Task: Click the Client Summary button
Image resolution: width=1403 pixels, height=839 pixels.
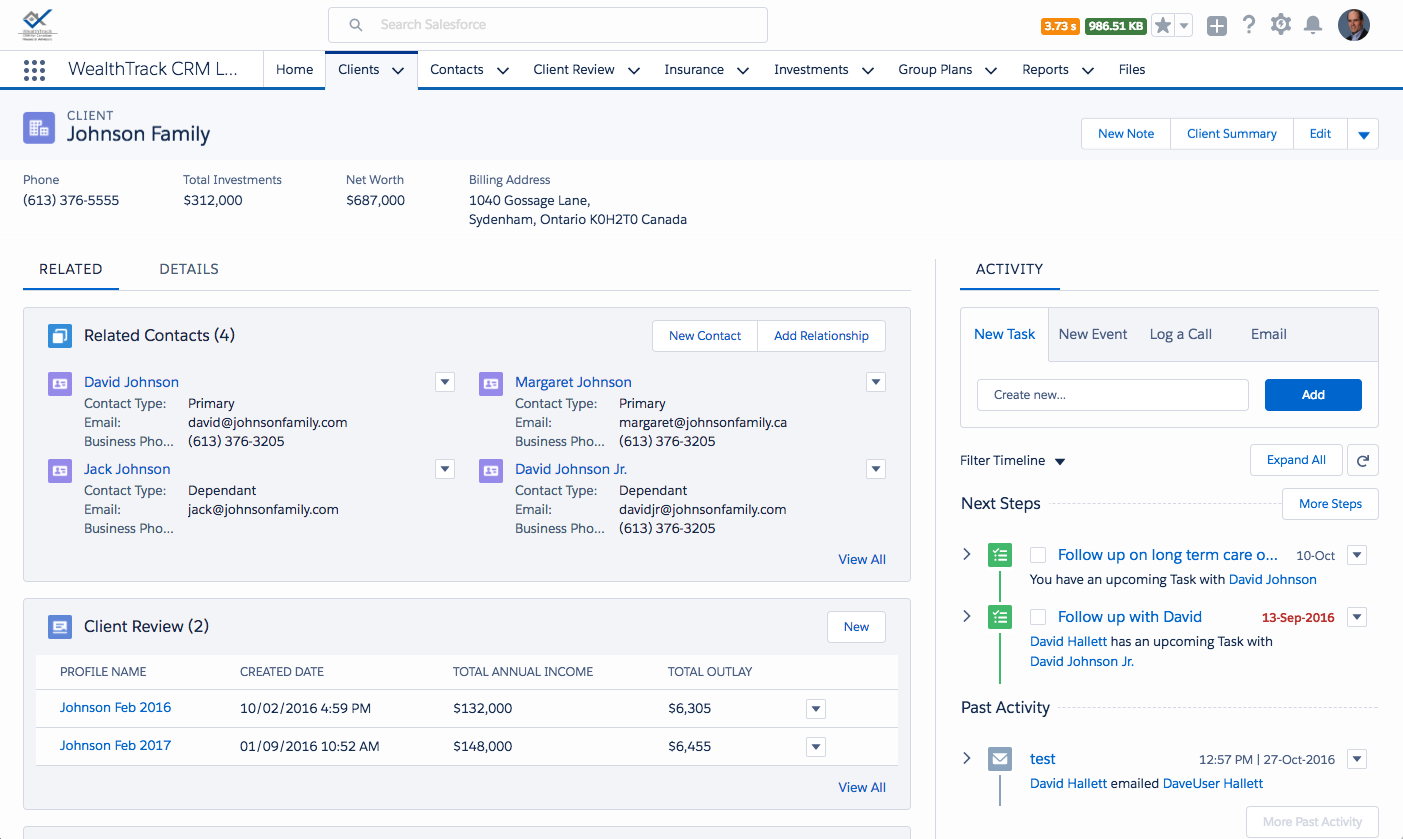Action: coord(1231,134)
